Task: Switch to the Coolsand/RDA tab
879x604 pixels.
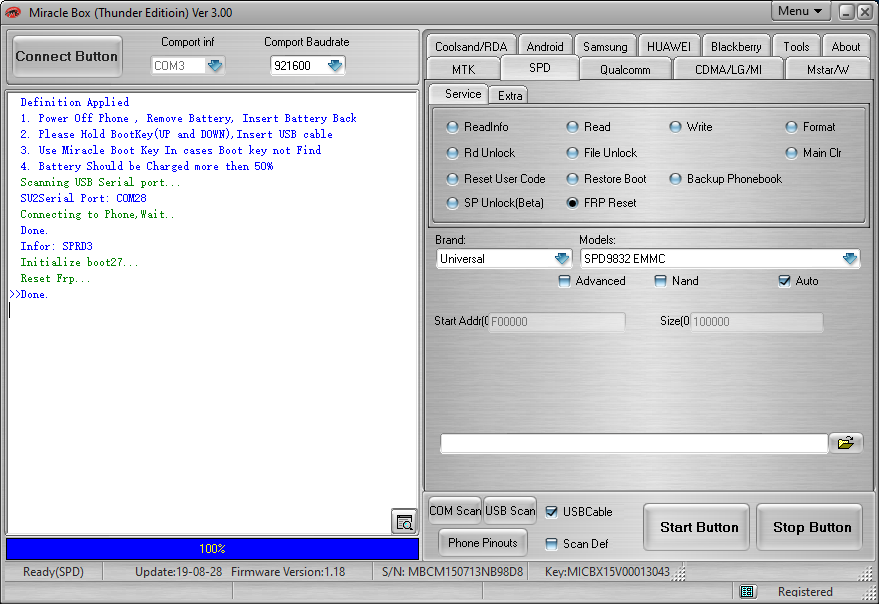Action: [x=471, y=47]
